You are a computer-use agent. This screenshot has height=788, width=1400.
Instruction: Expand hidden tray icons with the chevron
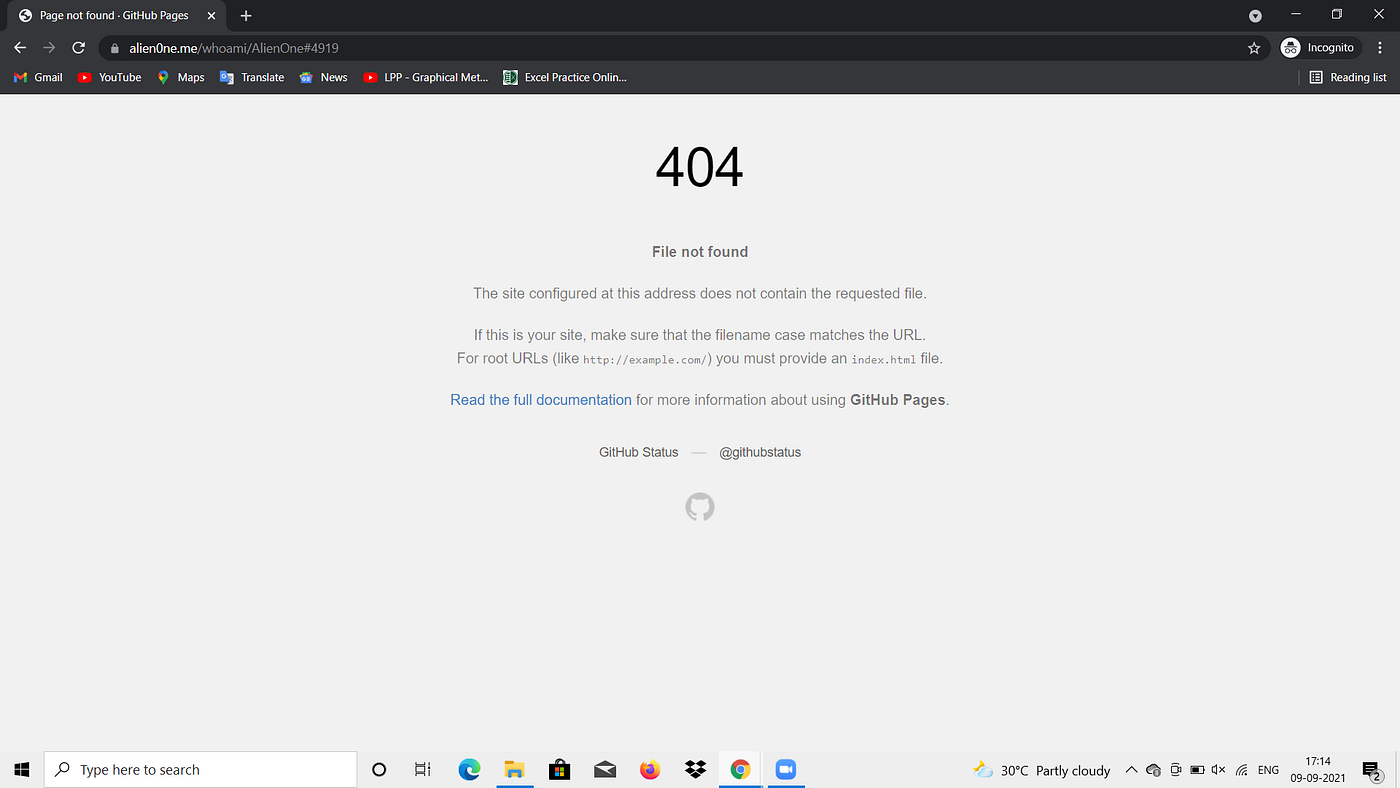[1131, 770]
